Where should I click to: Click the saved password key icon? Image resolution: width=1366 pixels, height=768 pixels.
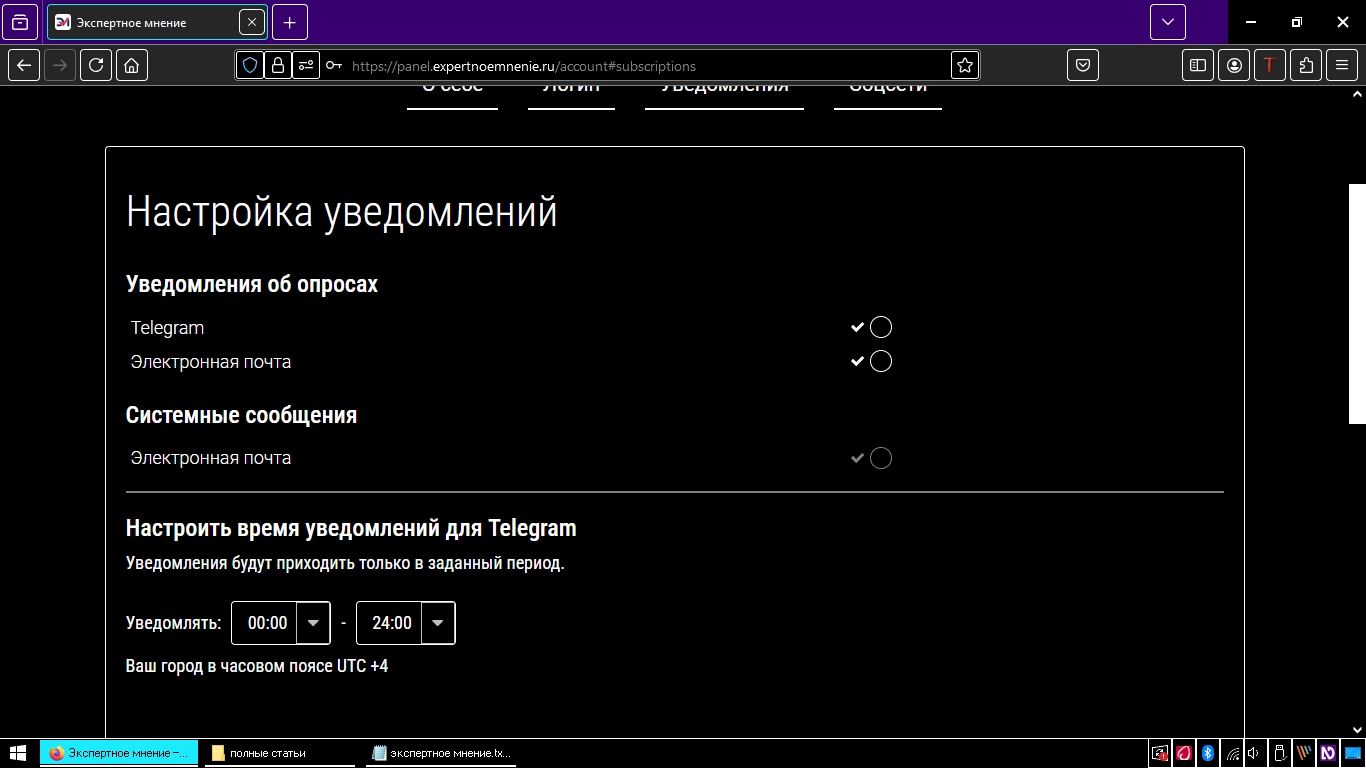click(334, 66)
